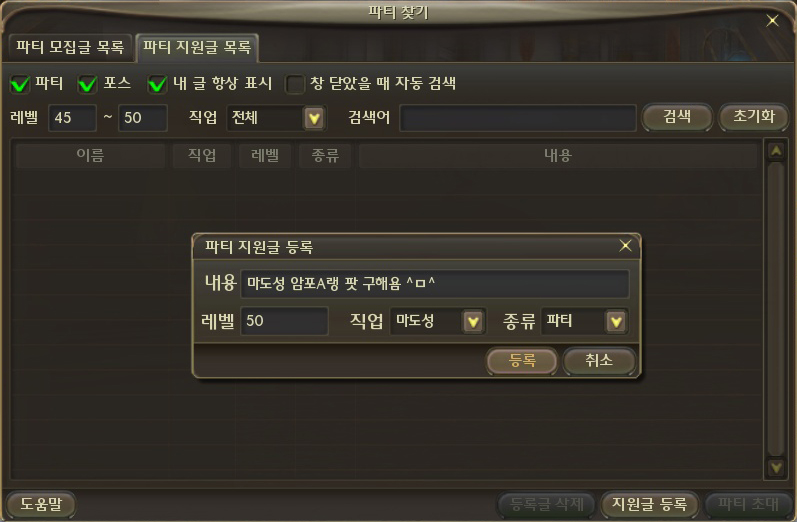The width and height of the screenshot is (797, 522).
Task: Cancel the dialog with 취소
Action: tap(599, 361)
